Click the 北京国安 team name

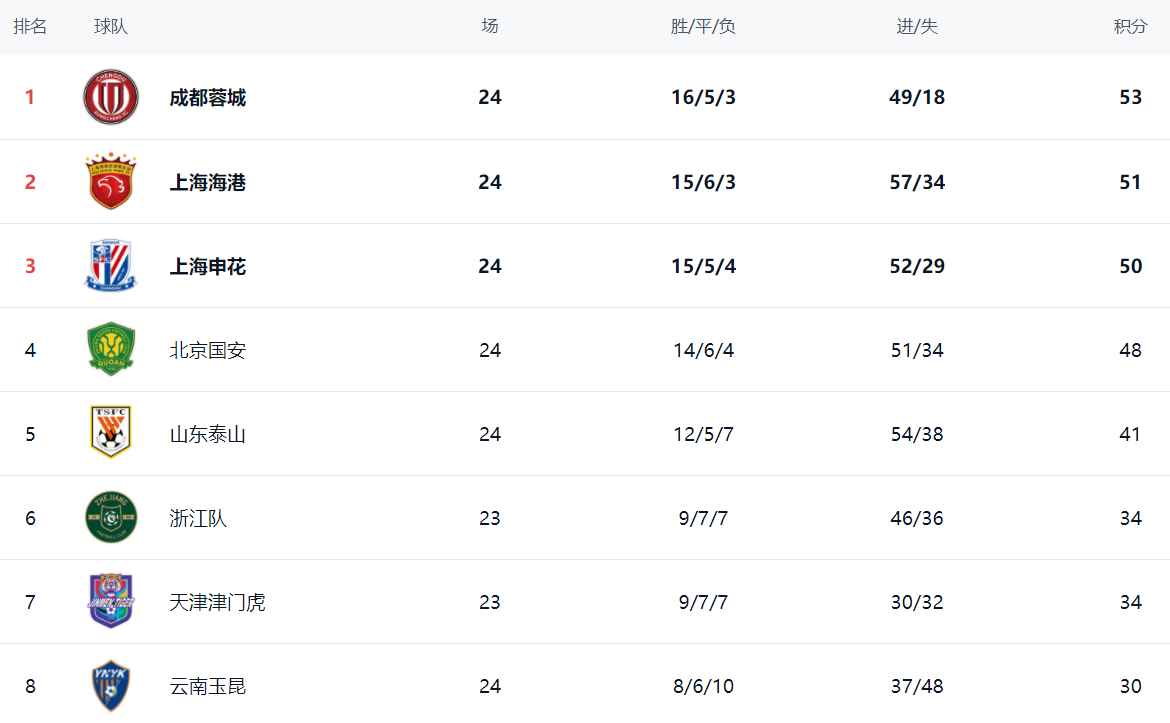tap(207, 350)
